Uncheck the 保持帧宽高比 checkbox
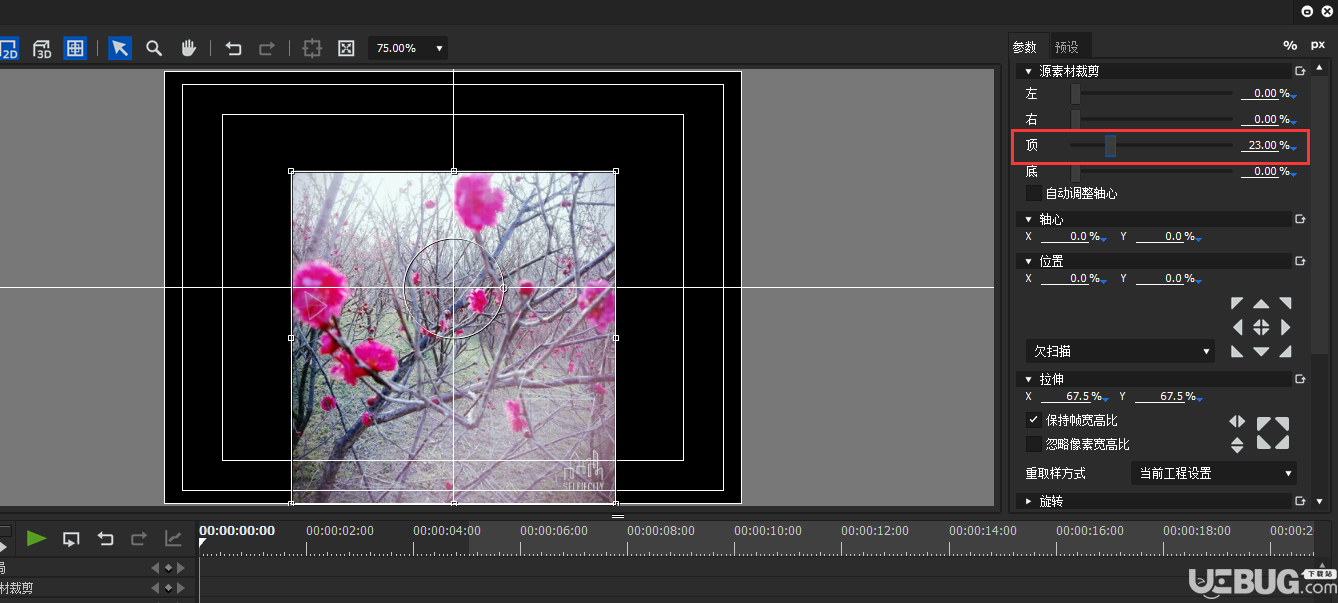 1034,420
